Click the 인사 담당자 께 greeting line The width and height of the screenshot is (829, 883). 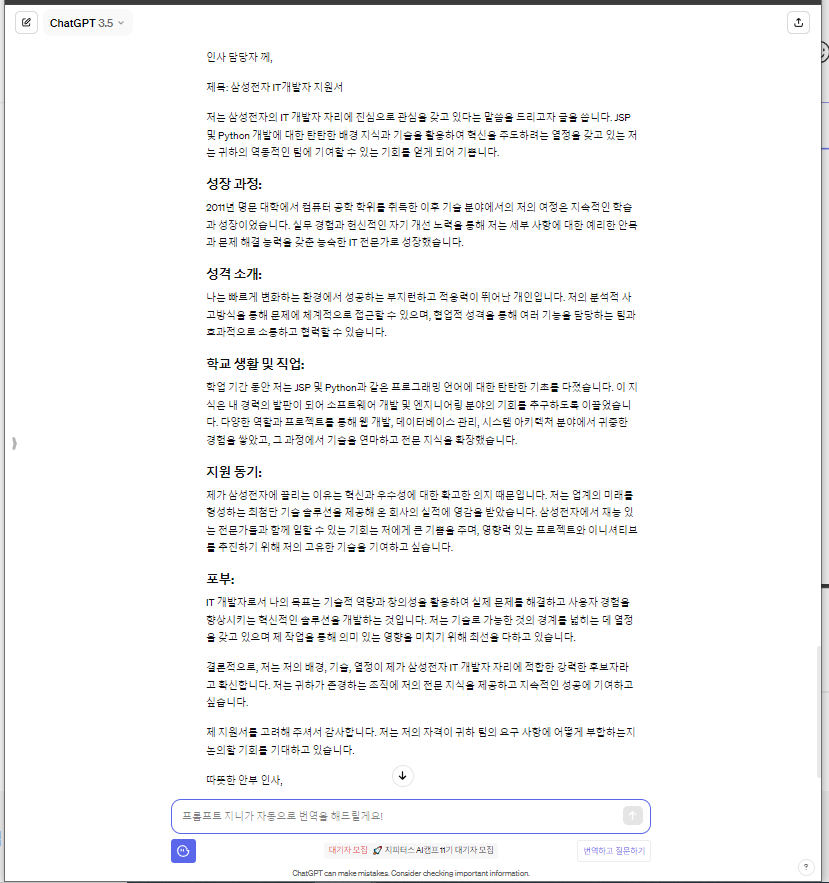tap(239, 57)
